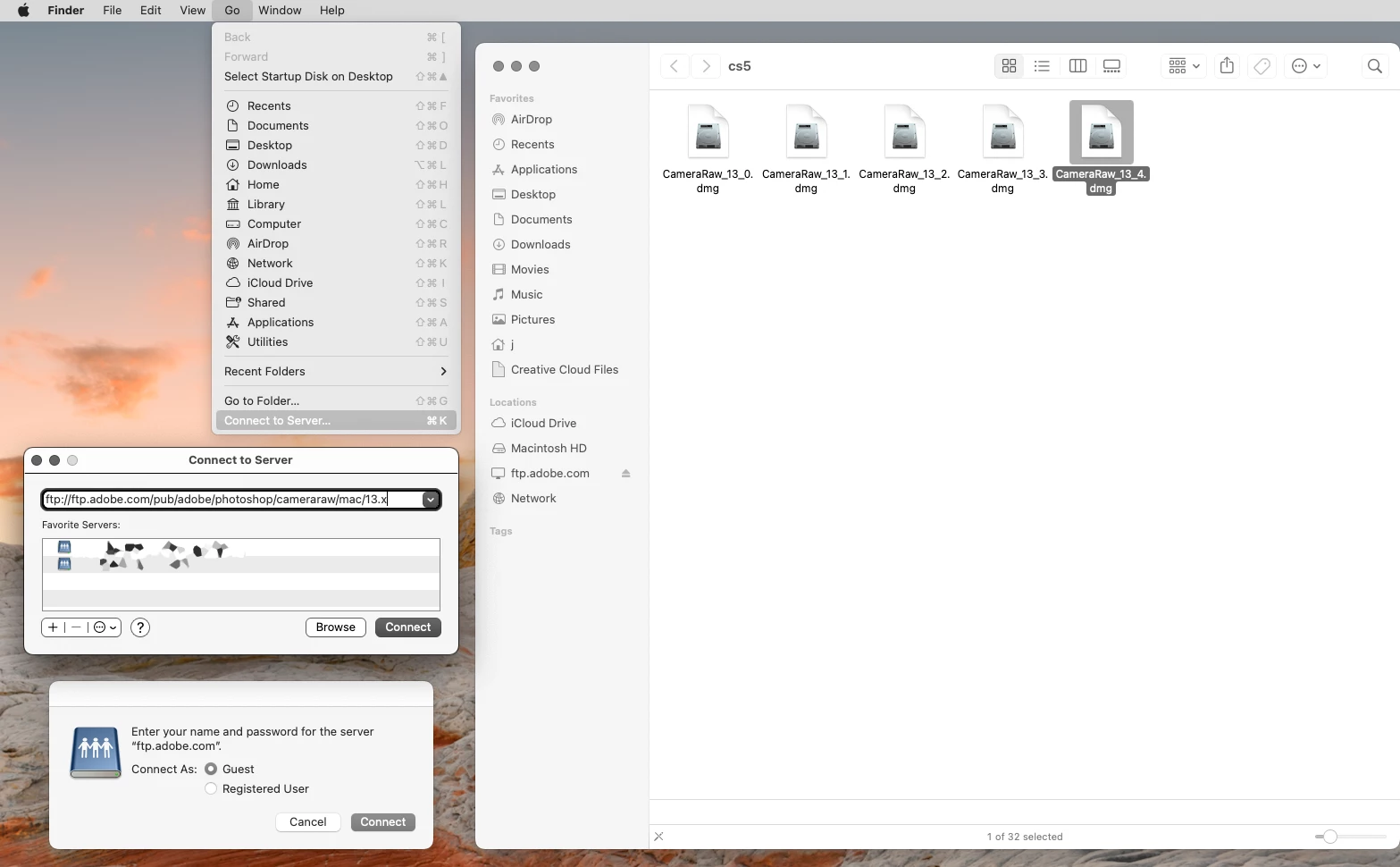1400x867 pixels.
Task: Open the server address history dropdown
Action: coord(431,500)
